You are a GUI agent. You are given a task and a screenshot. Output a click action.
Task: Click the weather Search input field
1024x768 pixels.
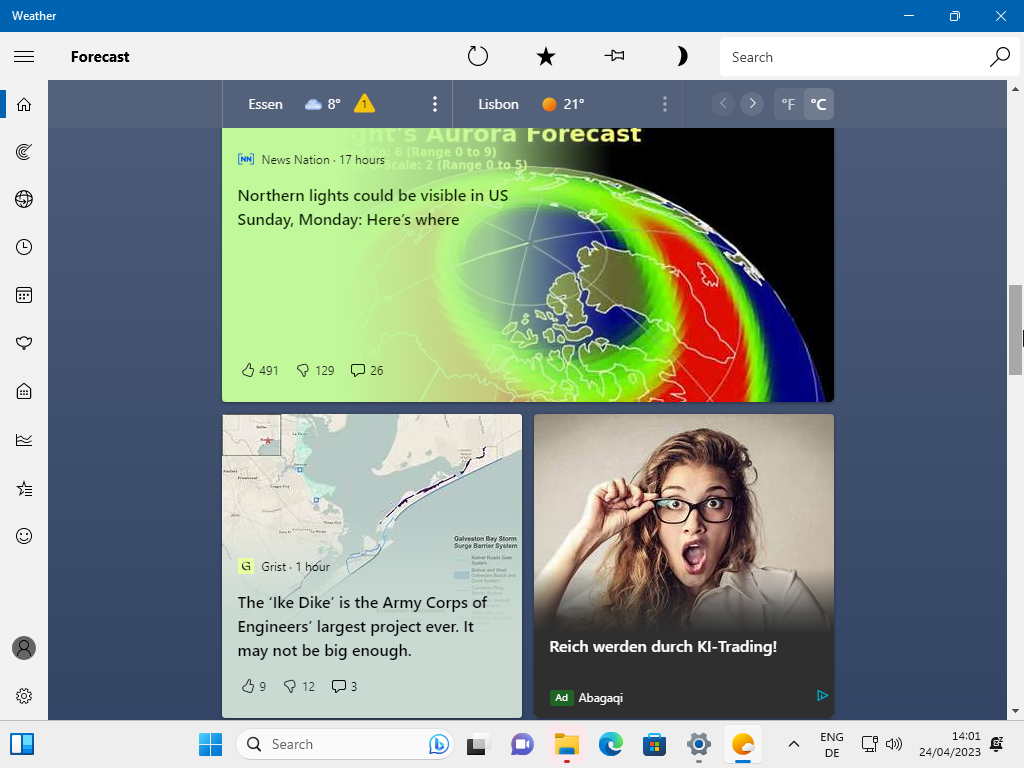point(855,57)
